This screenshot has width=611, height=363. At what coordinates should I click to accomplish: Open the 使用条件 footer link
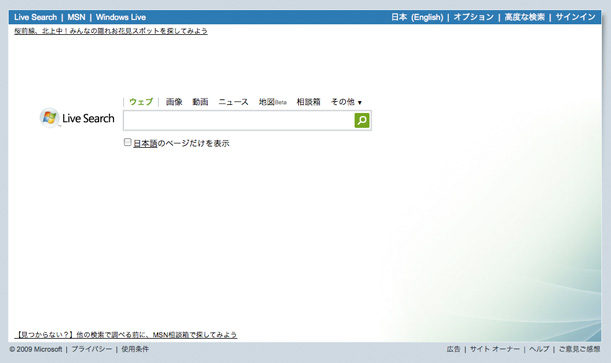pos(135,349)
